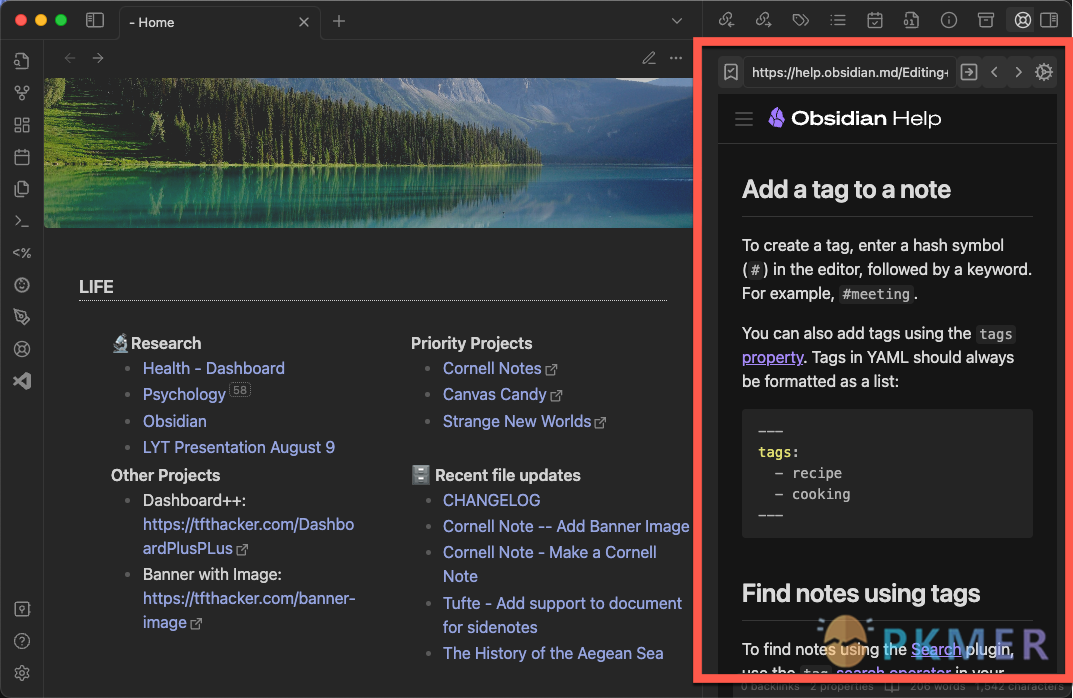This screenshot has height=698, width=1073.
Task: Switch to the outgoing links tab in right sidebar
Action: (764, 20)
